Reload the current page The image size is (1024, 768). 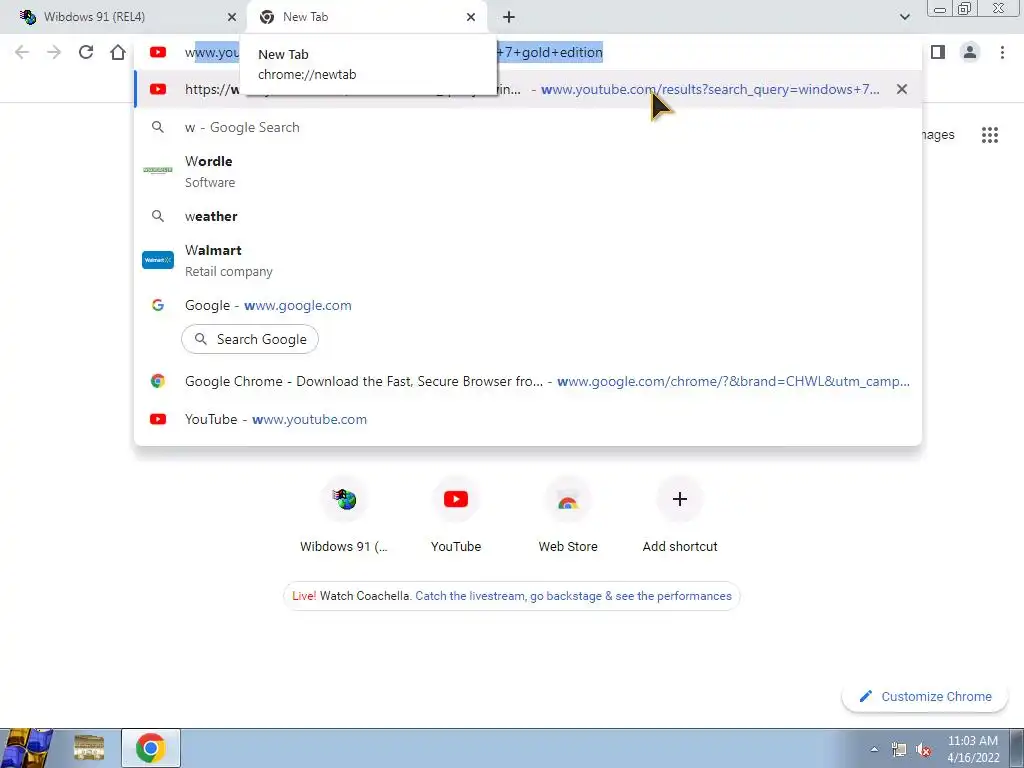point(86,52)
